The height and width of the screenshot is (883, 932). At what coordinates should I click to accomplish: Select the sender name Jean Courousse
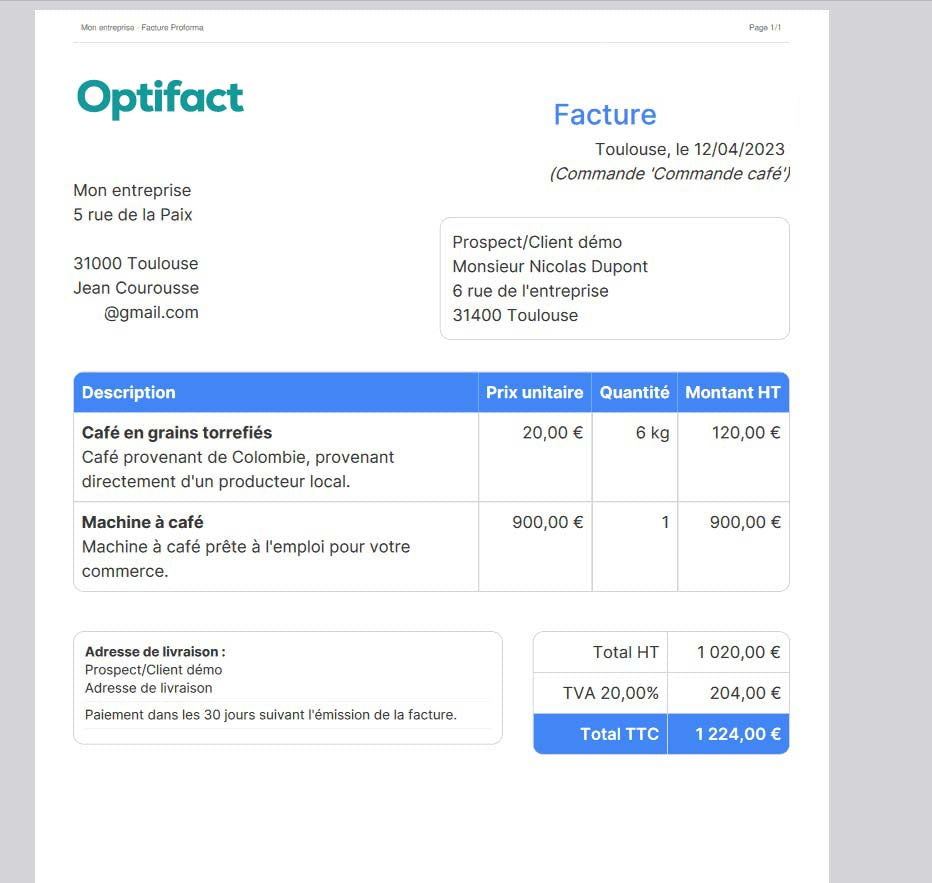136,288
